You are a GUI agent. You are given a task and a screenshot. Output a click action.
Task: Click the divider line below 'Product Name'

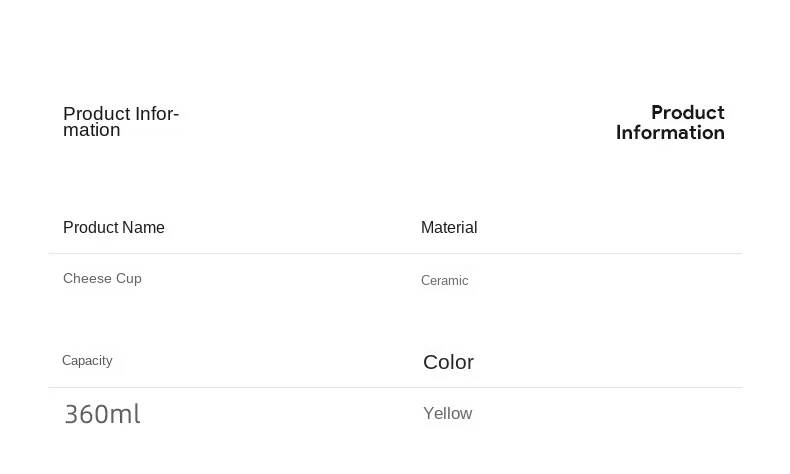395,253
